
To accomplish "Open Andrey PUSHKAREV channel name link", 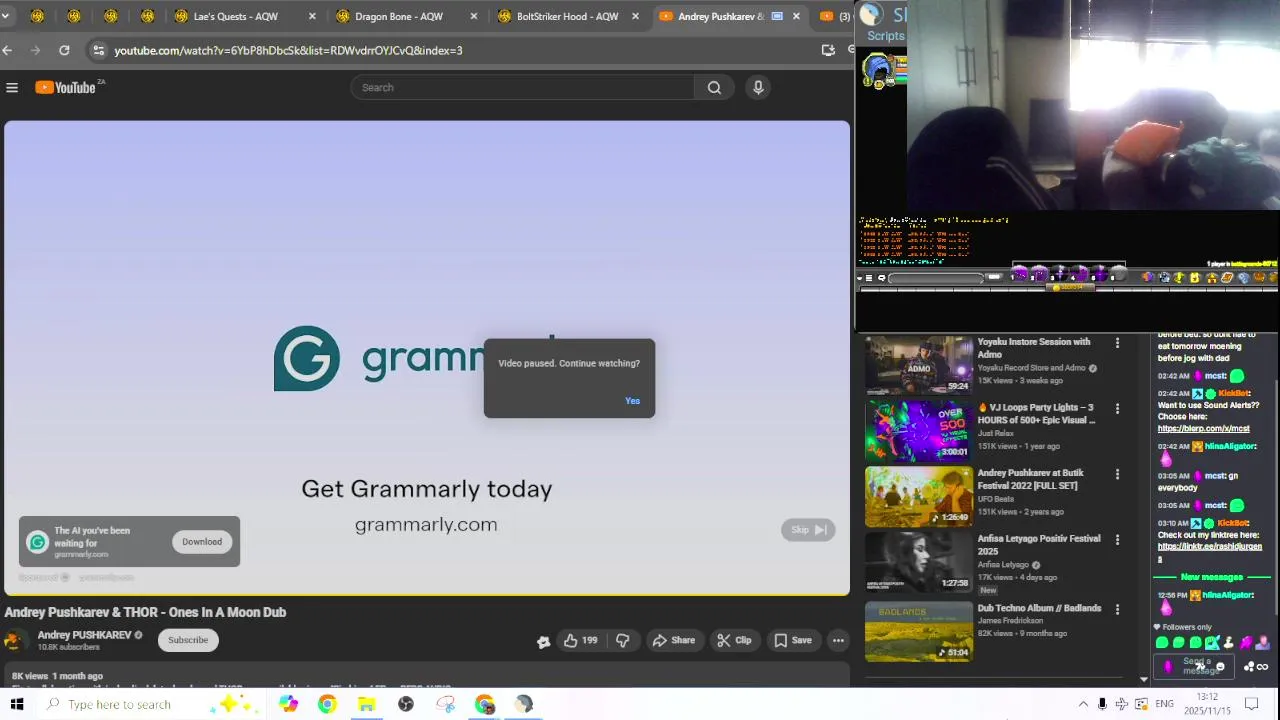I will click(84, 635).
